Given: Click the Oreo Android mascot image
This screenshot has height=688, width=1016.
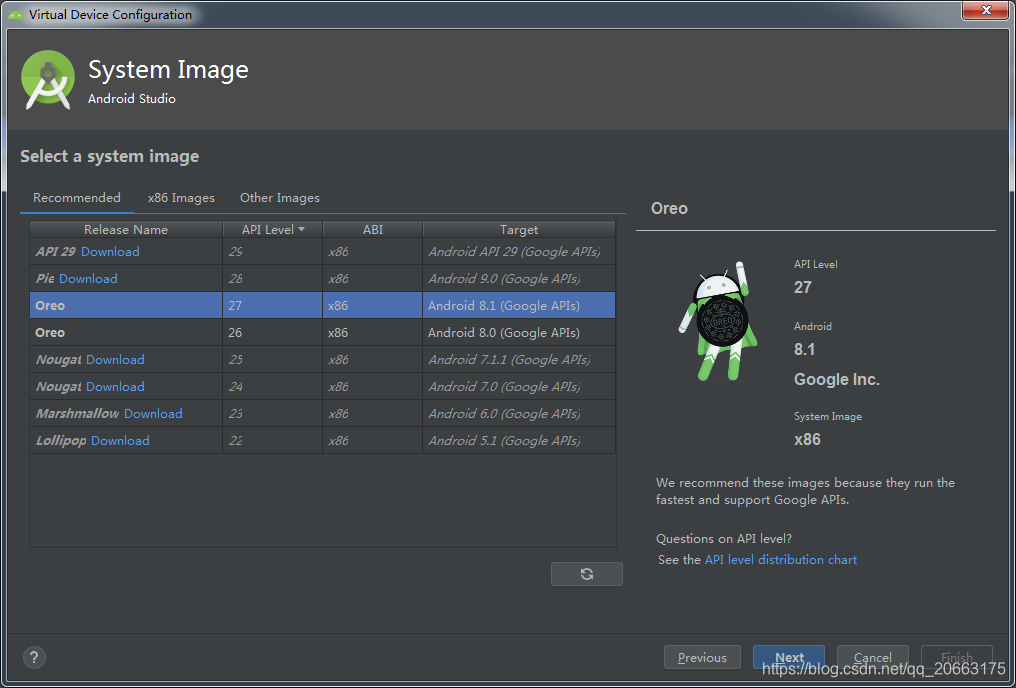Looking at the screenshot, I should 717,321.
